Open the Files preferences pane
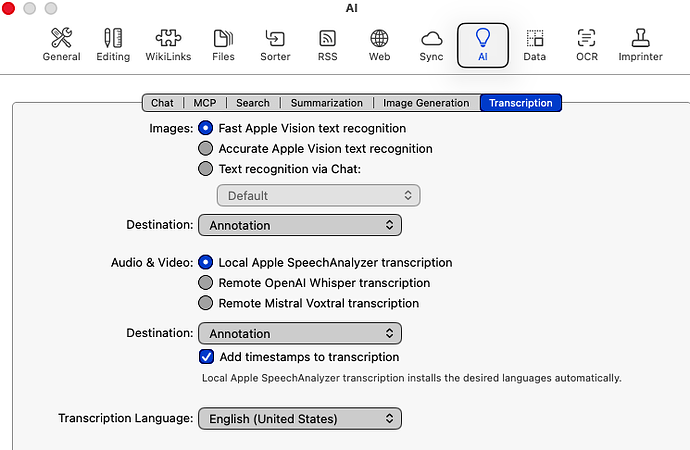The width and height of the screenshot is (690, 450). coord(223,45)
